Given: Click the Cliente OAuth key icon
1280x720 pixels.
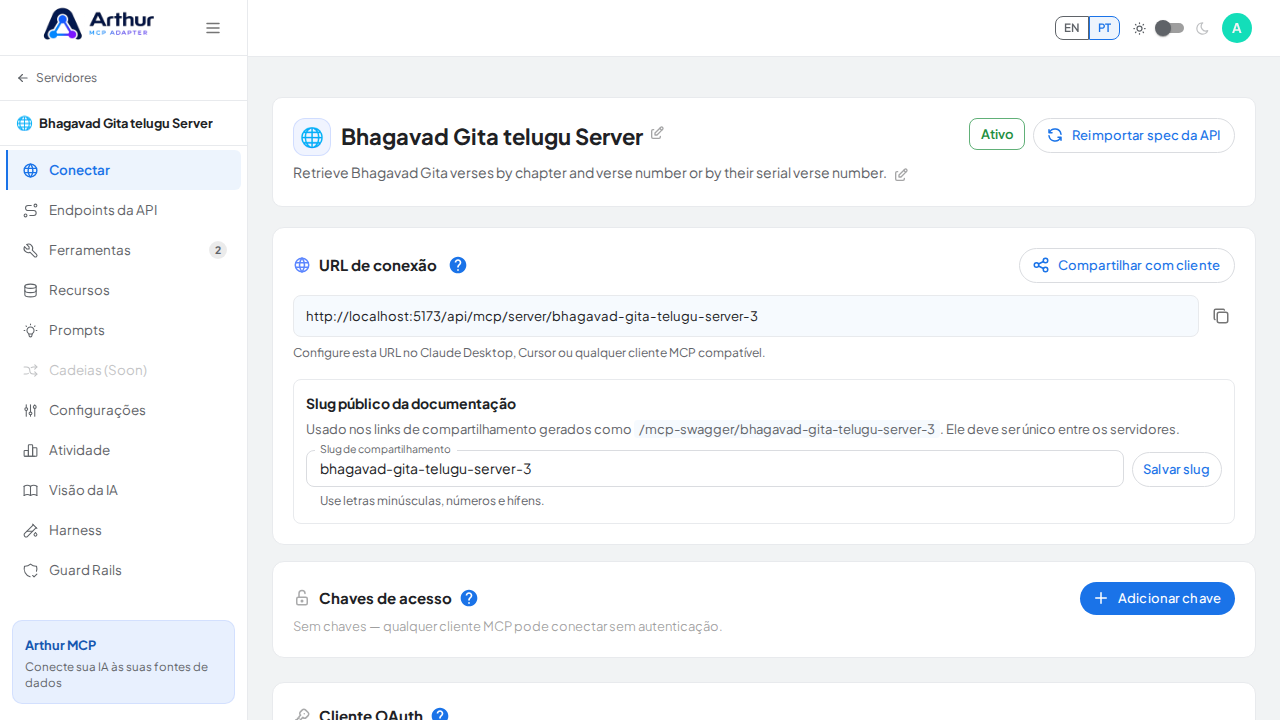Looking at the screenshot, I should tap(302, 716).
